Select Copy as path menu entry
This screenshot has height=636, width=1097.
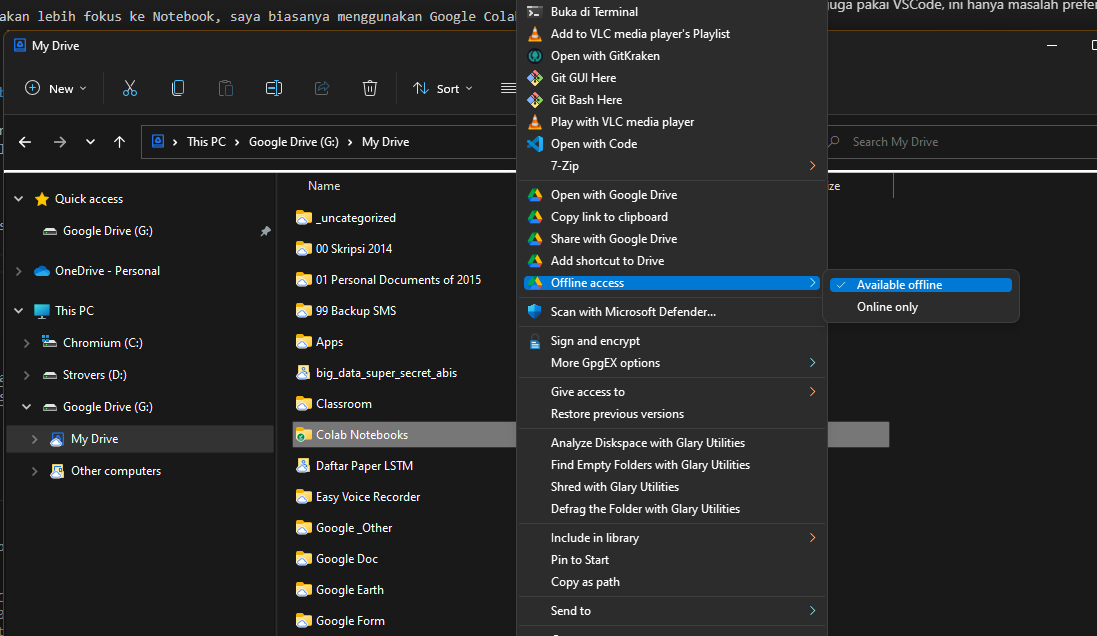tap(585, 582)
